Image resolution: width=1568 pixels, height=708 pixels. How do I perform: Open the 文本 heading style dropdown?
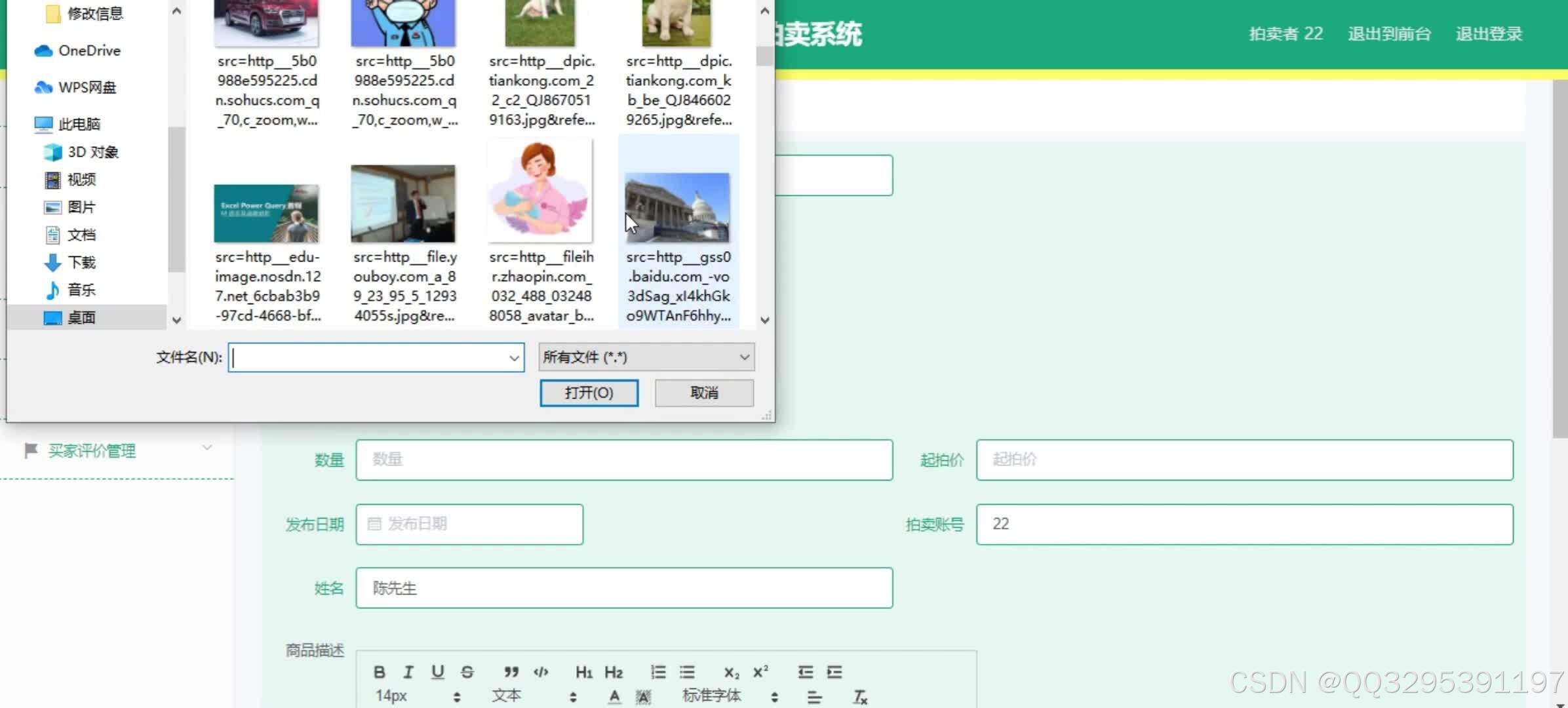tap(534, 696)
